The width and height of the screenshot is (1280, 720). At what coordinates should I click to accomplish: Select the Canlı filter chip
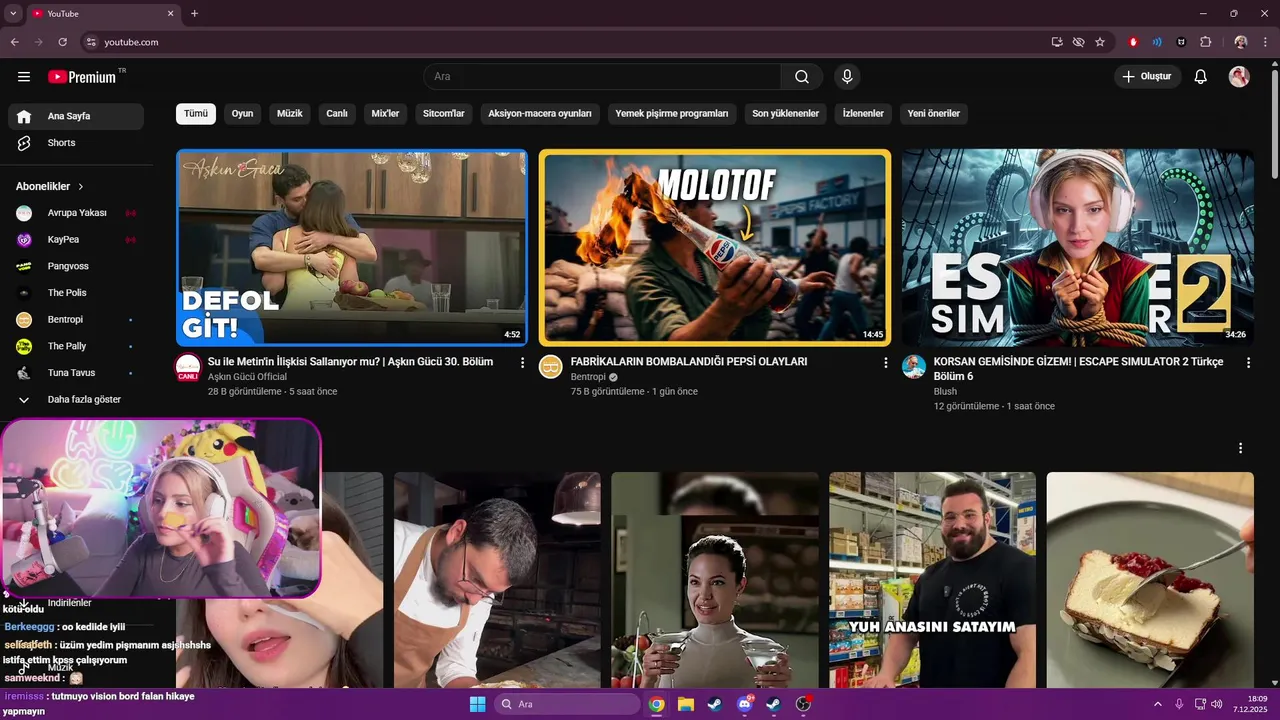(337, 114)
